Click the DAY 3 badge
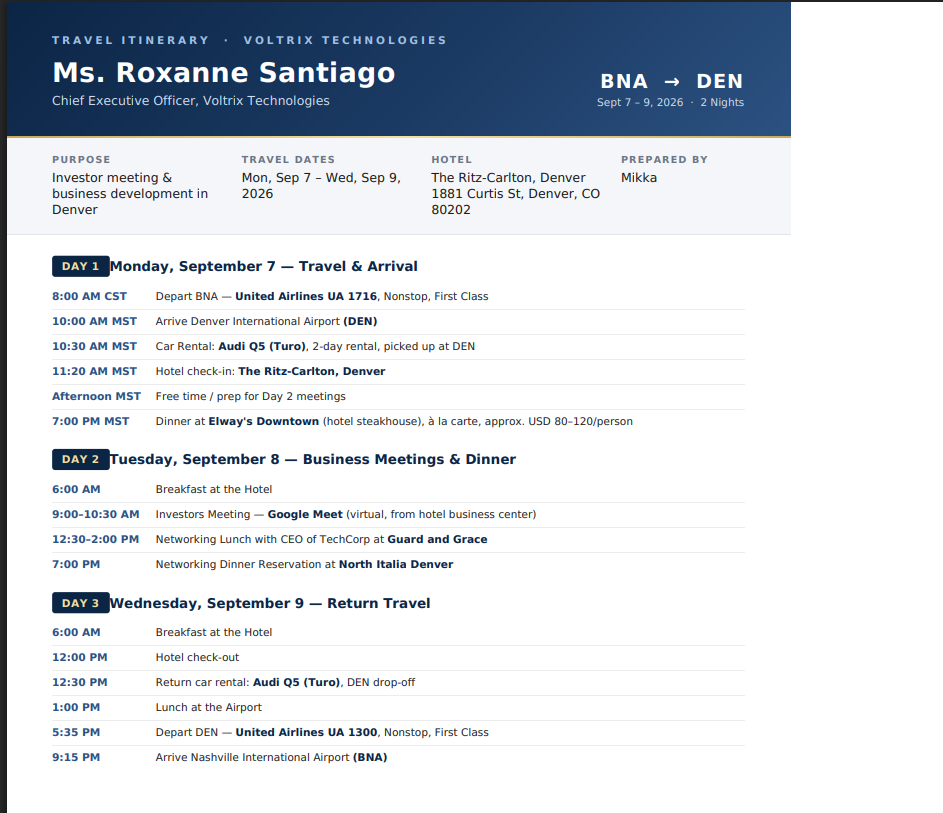 click(x=81, y=603)
